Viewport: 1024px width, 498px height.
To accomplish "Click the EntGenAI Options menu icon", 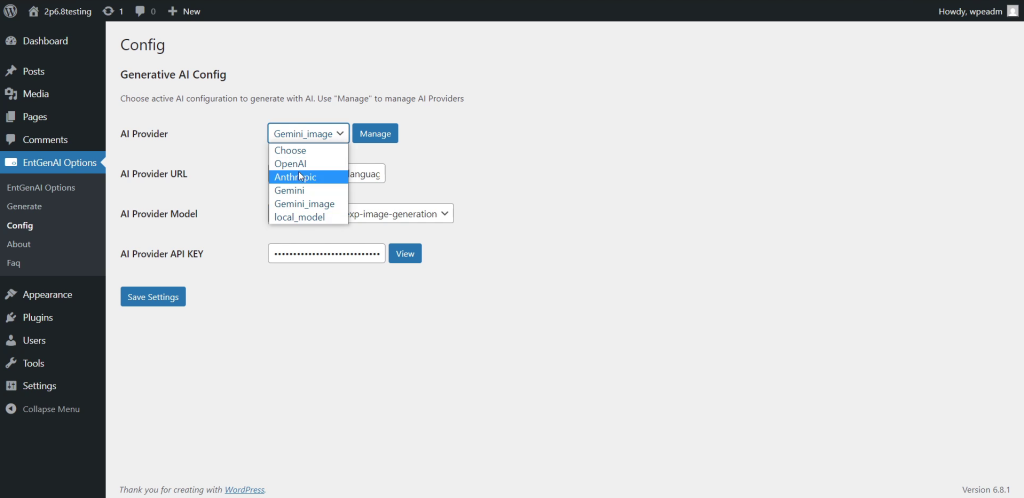I will [x=11, y=163].
